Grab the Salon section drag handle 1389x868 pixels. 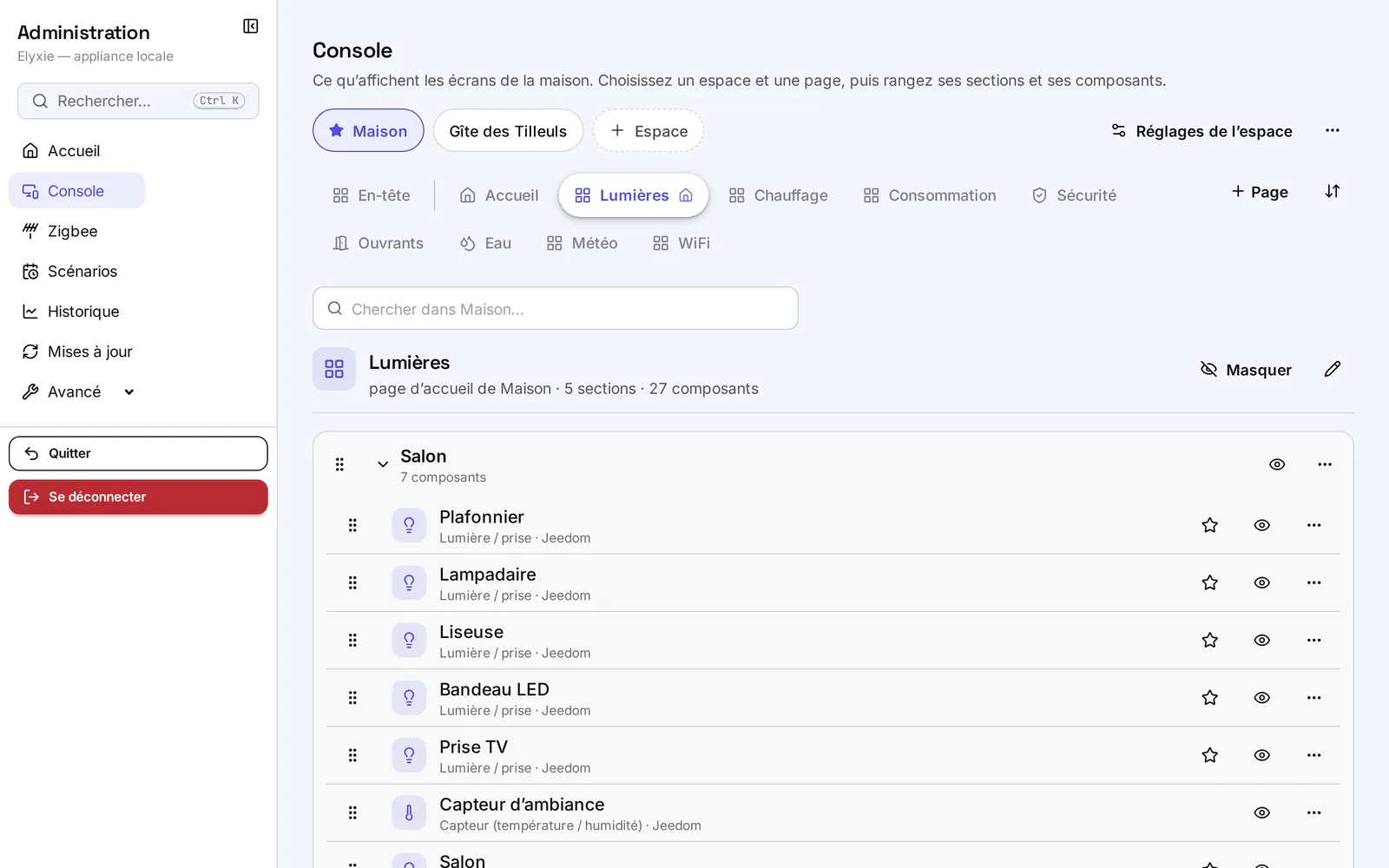point(339,464)
